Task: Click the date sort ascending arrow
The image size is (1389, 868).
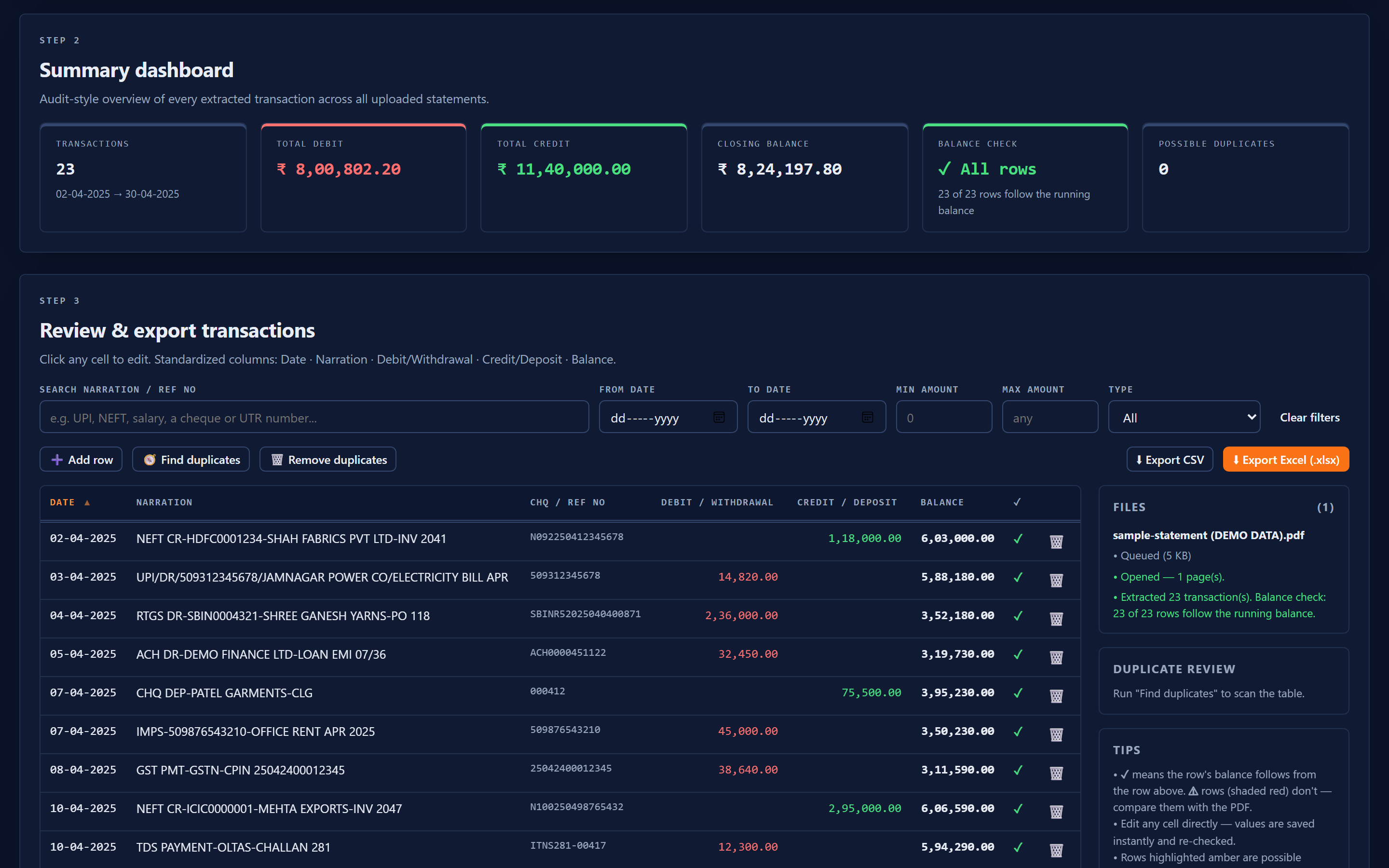Action: pyautogui.click(x=87, y=503)
